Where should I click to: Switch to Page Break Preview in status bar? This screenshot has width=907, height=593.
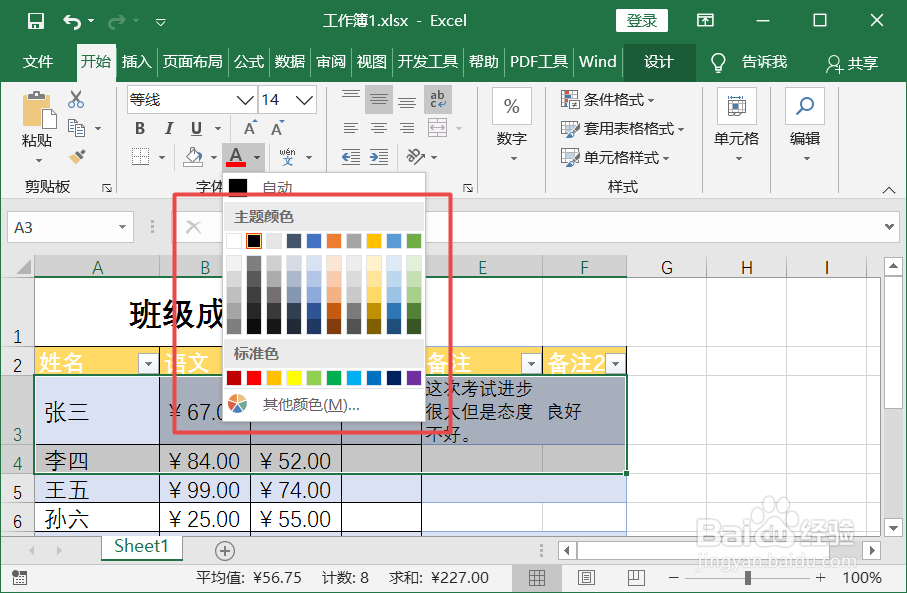coord(636,577)
